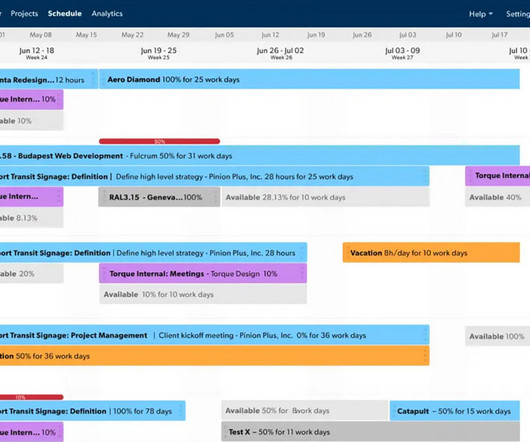530x442 pixels.
Task: Open the Catapult 50% assignment
Action: [x=455, y=411]
